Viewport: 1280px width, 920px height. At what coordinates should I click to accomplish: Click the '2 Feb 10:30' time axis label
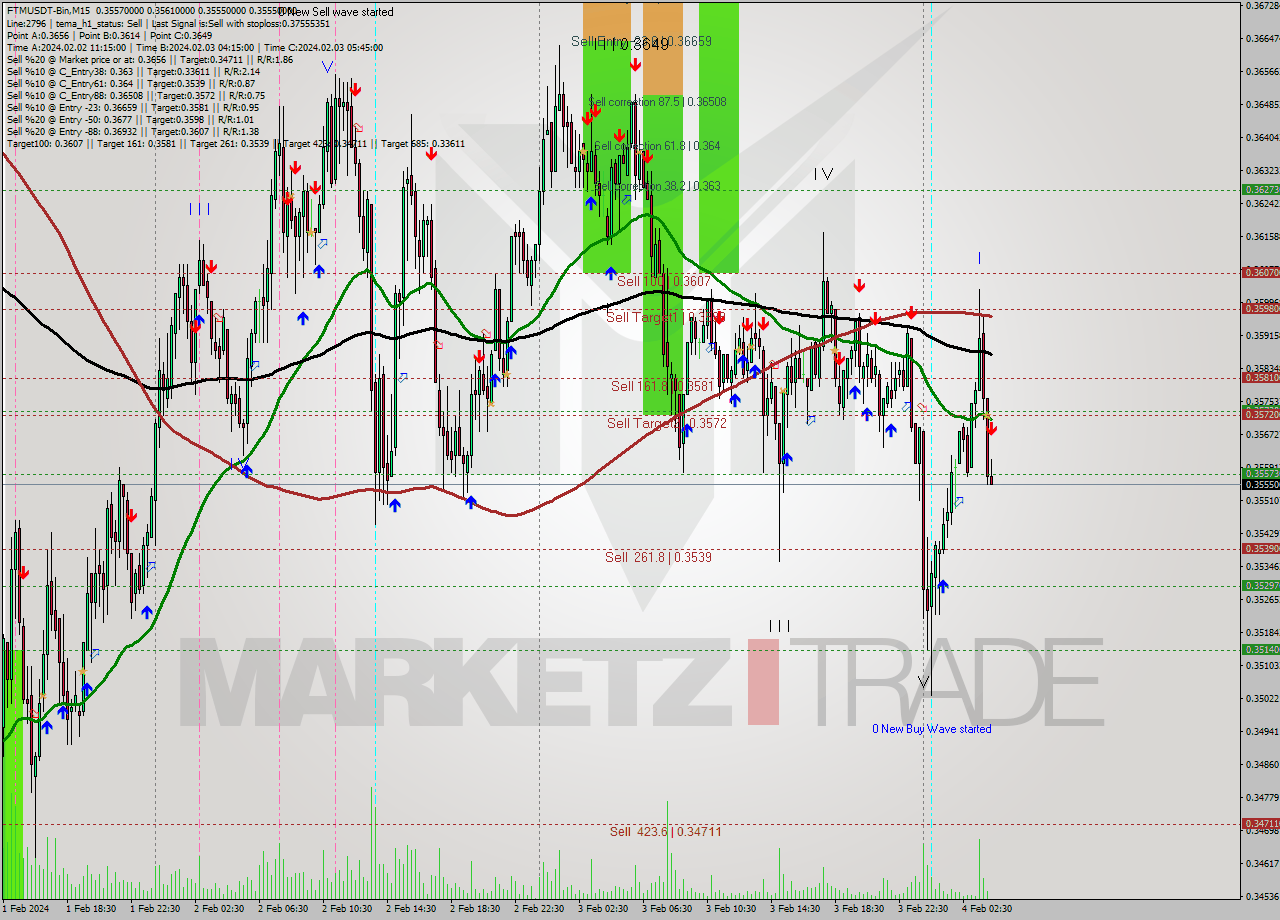tap(346, 909)
